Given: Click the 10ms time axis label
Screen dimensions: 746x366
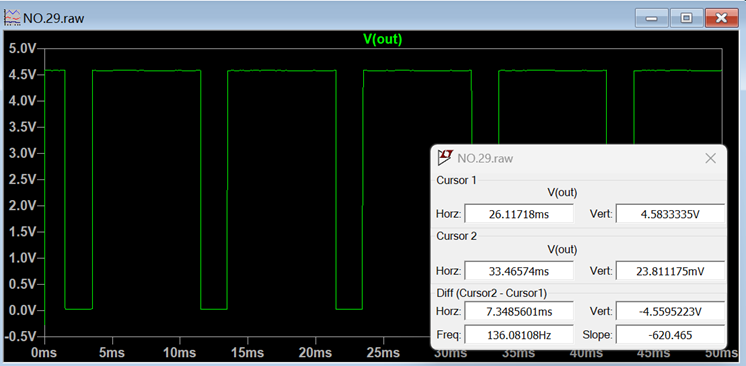Looking at the screenshot, I should (180, 353).
